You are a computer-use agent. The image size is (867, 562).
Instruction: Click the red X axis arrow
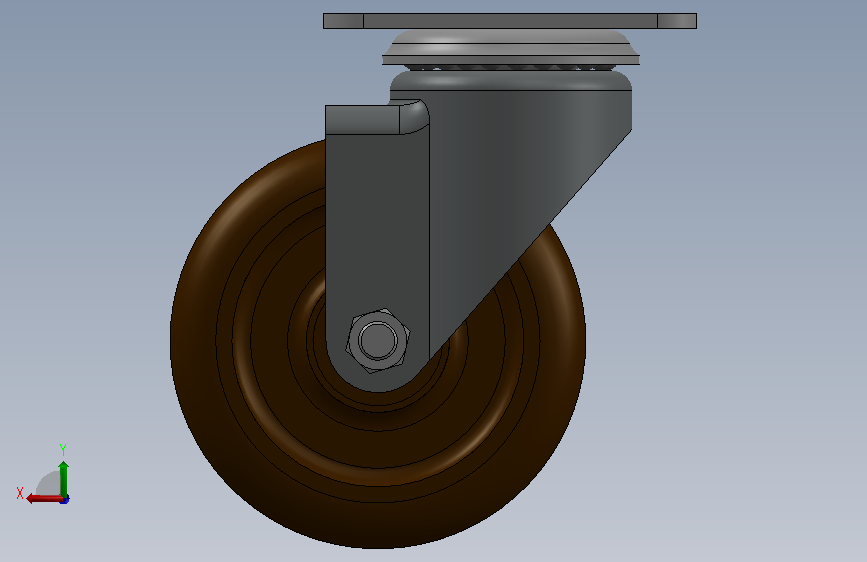pyautogui.click(x=44, y=499)
